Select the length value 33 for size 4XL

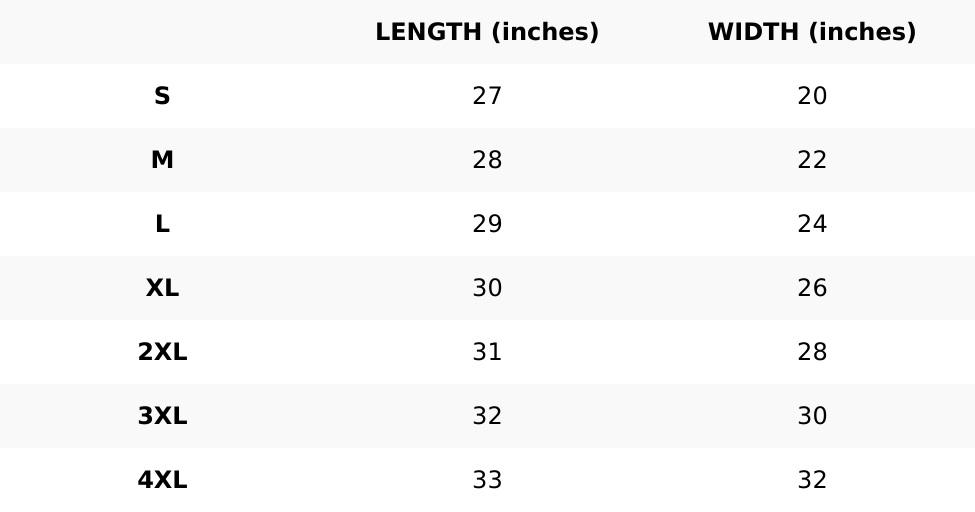(x=487, y=480)
